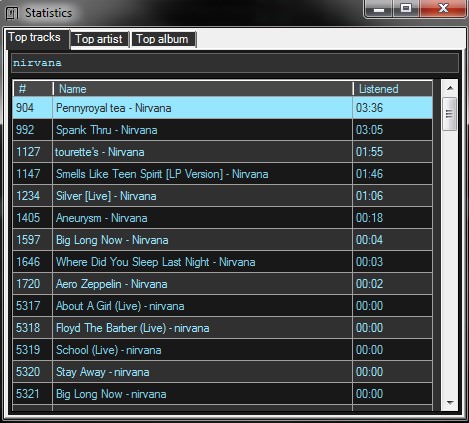Click rank number 5320
469x423 pixels.
[x=28, y=372]
